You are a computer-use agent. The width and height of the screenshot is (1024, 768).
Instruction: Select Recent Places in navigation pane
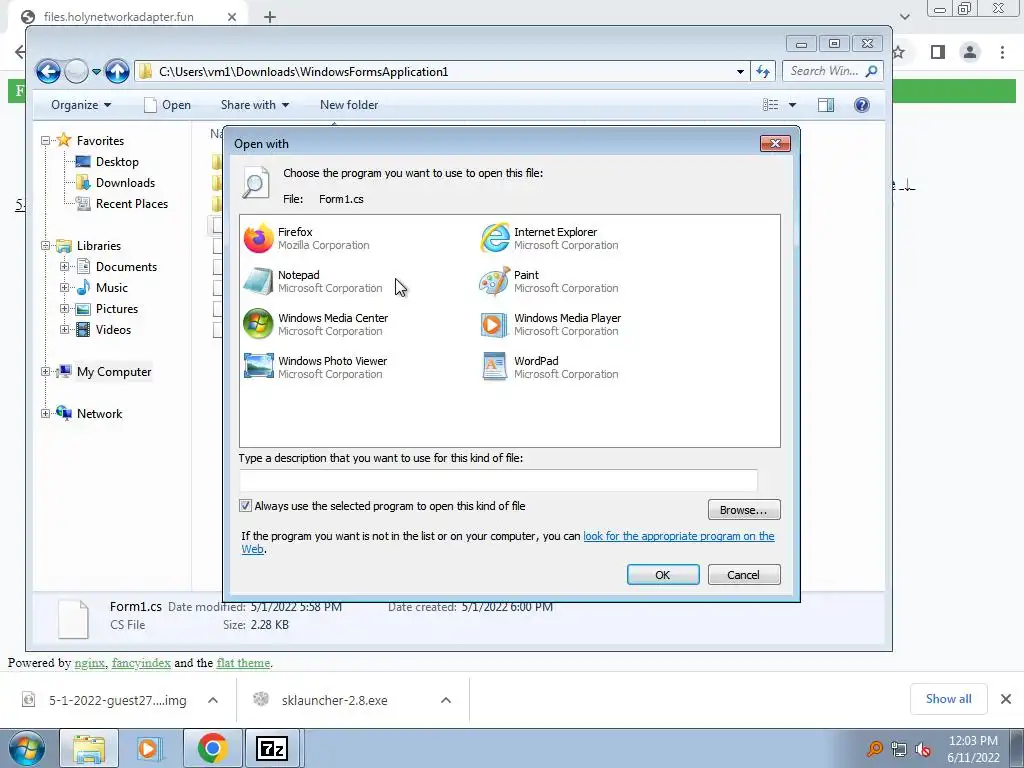[131, 203]
